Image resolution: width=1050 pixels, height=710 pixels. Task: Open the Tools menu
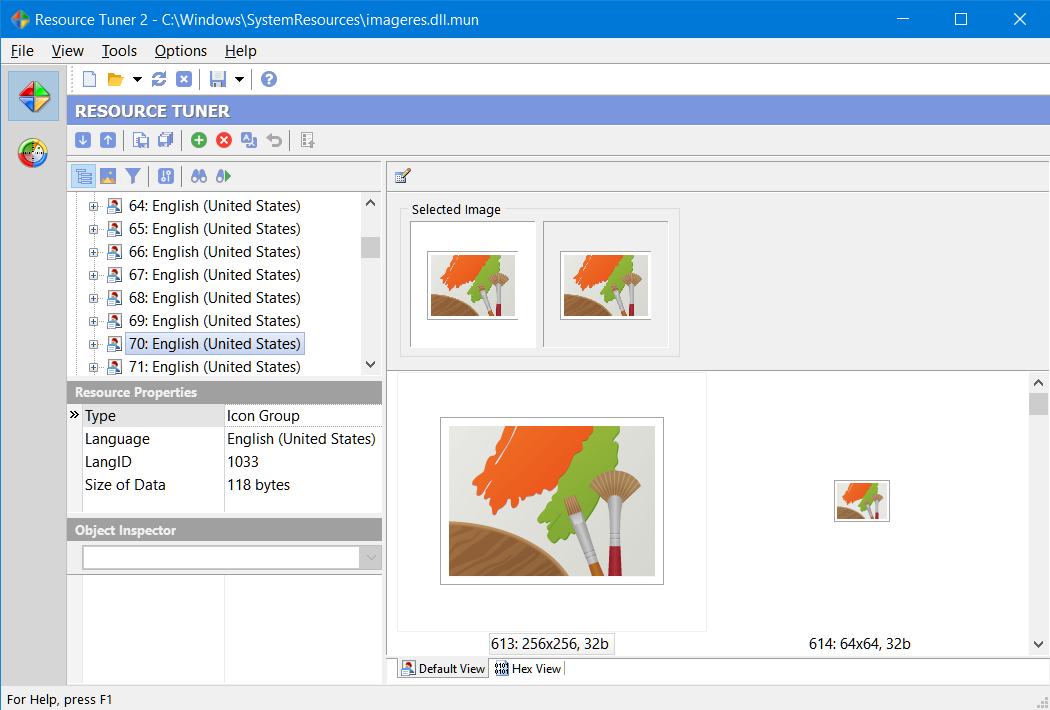[x=119, y=51]
